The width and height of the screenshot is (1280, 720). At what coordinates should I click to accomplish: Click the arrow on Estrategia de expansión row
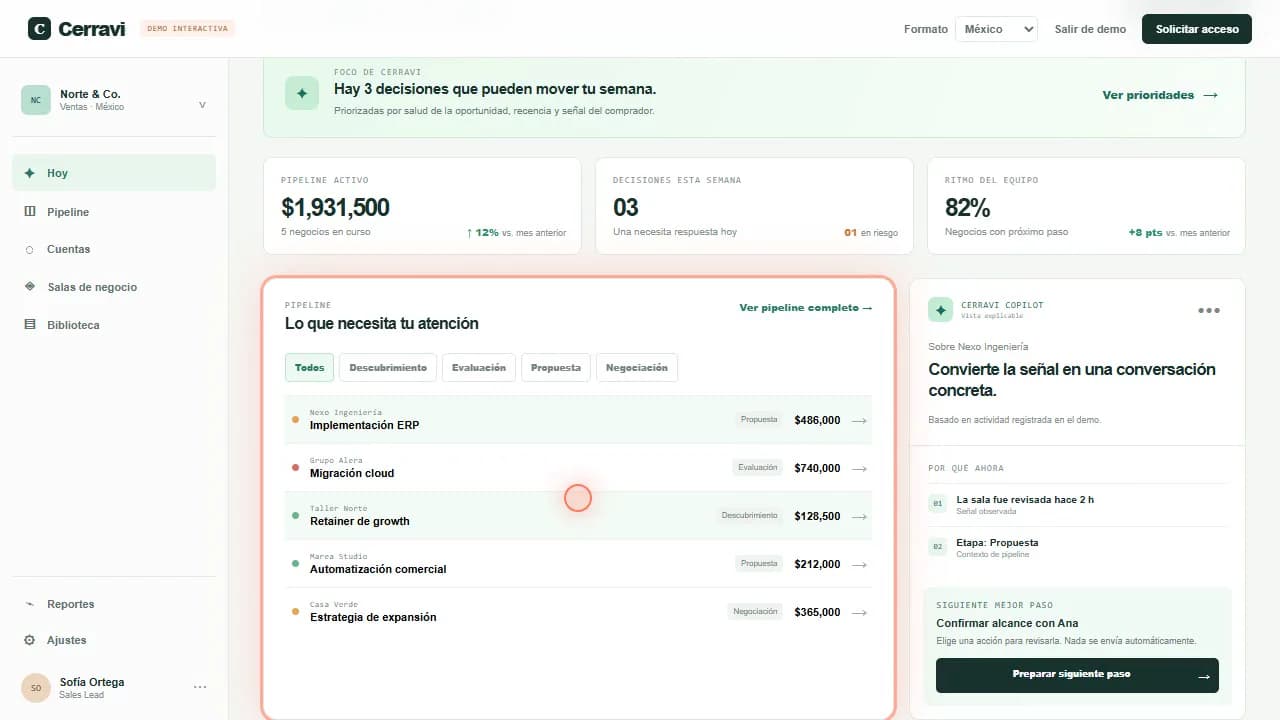pyautogui.click(x=859, y=613)
